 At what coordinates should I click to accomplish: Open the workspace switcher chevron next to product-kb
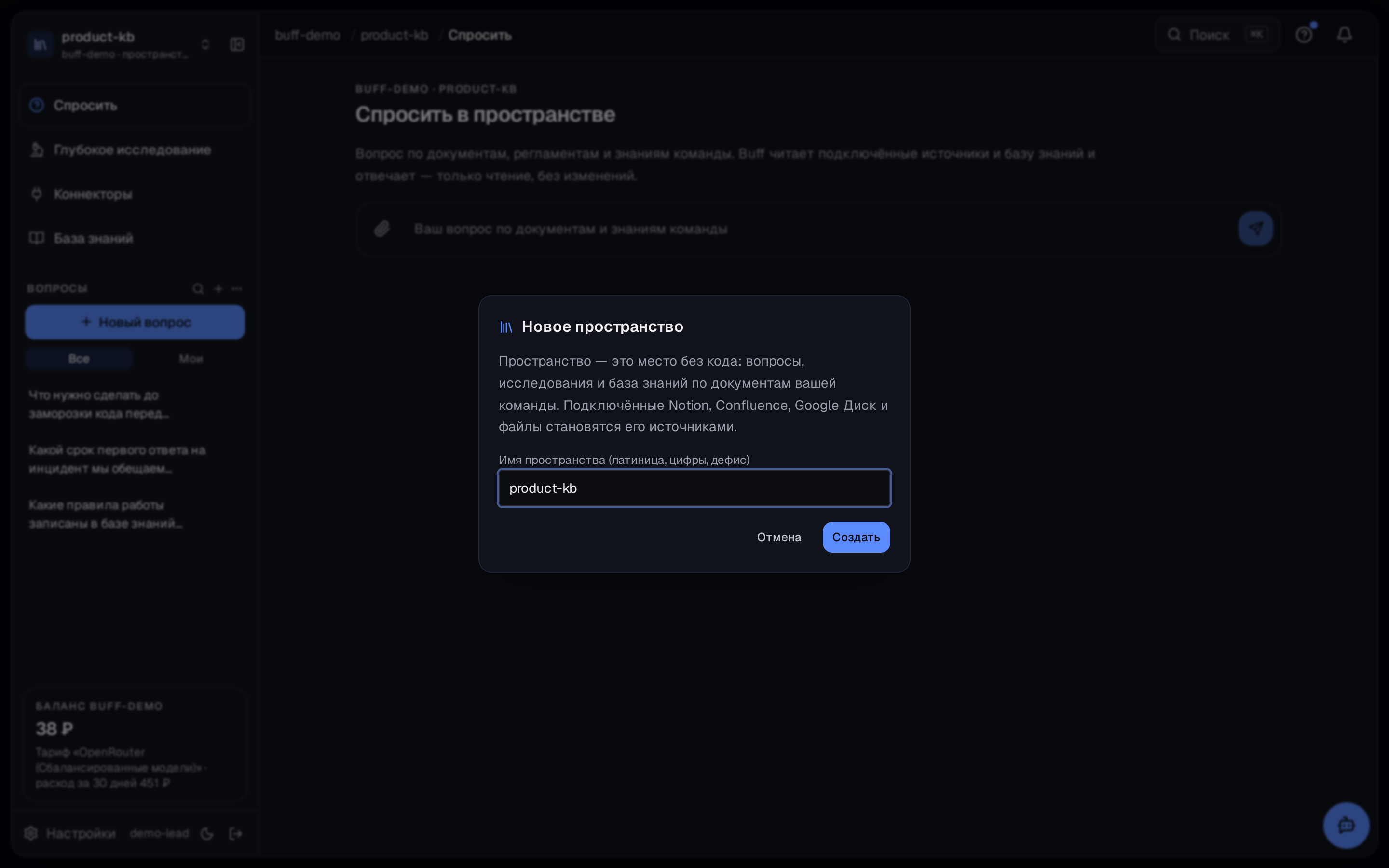tap(205, 44)
